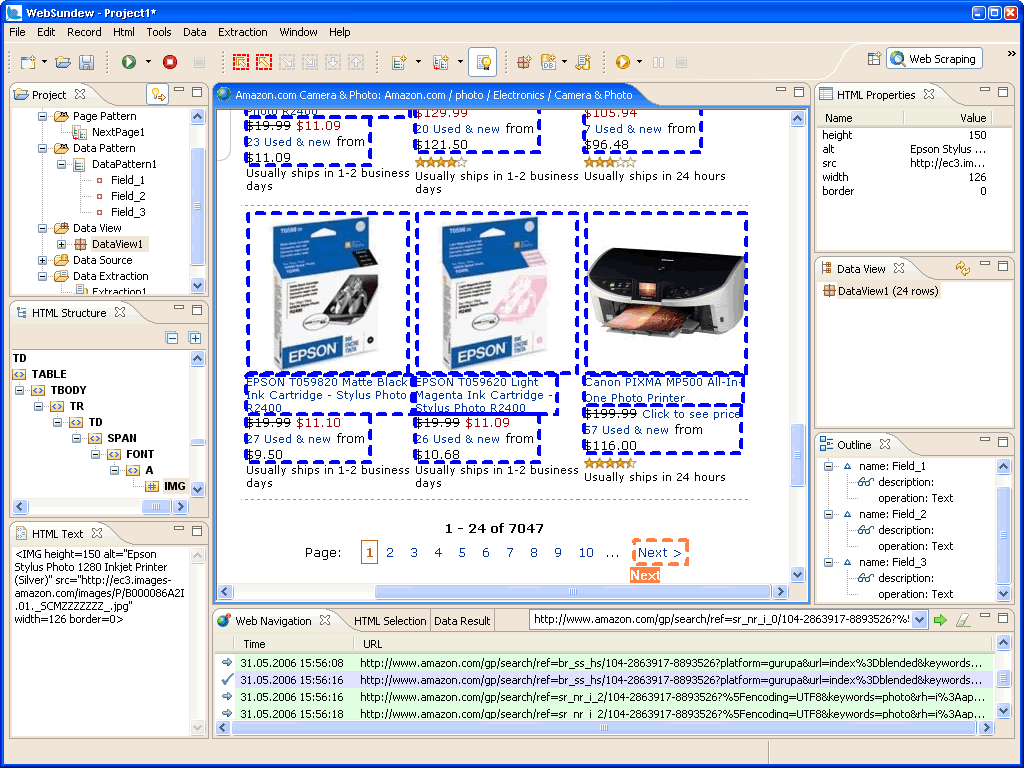Open the URL history dropdown arrow
This screenshot has width=1024, height=768.
pyautogui.click(x=920, y=620)
